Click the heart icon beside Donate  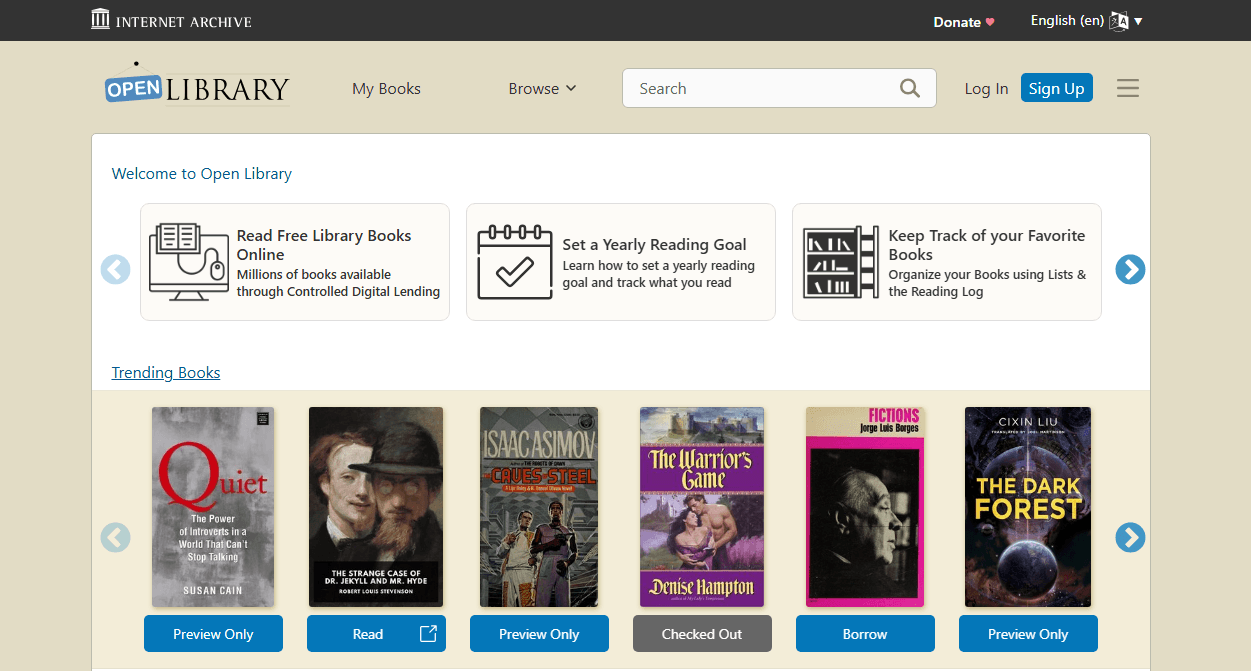click(x=990, y=22)
